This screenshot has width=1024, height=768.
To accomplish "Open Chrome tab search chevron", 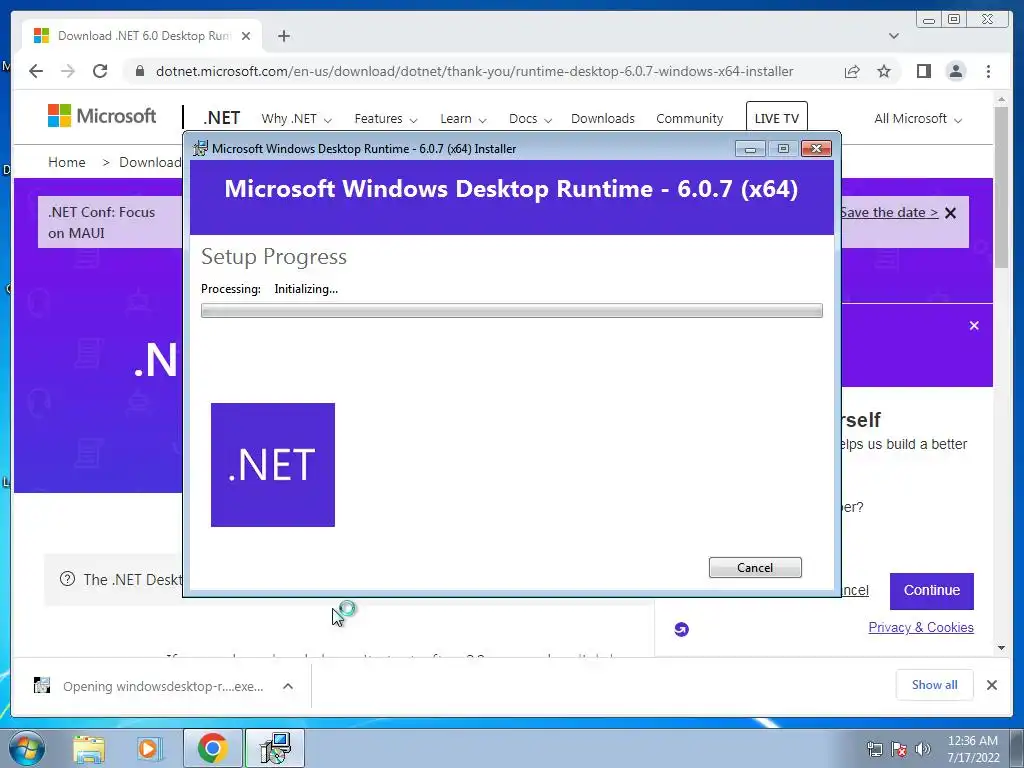I will click(x=894, y=36).
